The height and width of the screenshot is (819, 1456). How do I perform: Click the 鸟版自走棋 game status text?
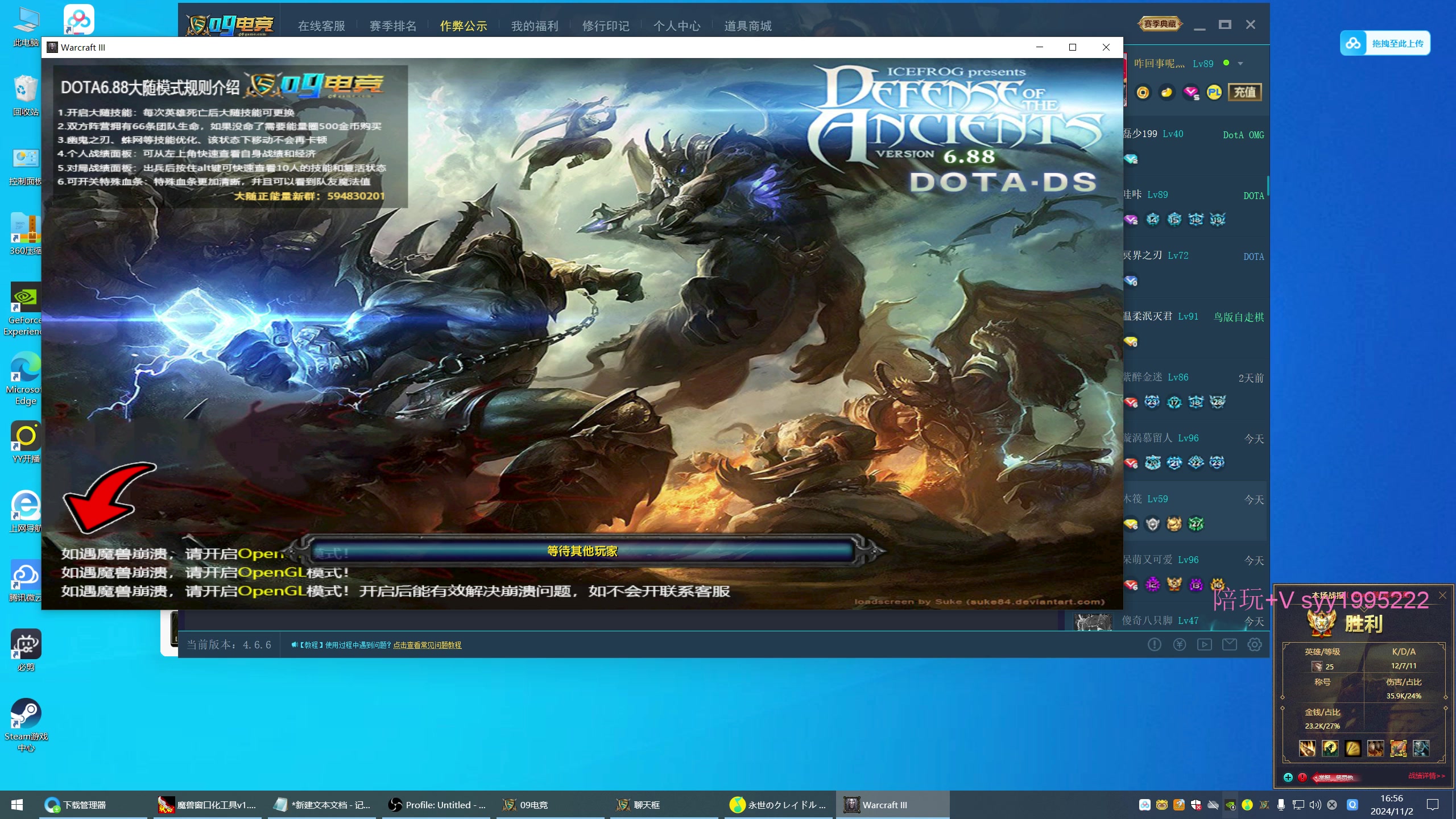click(x=1239, y=317)
